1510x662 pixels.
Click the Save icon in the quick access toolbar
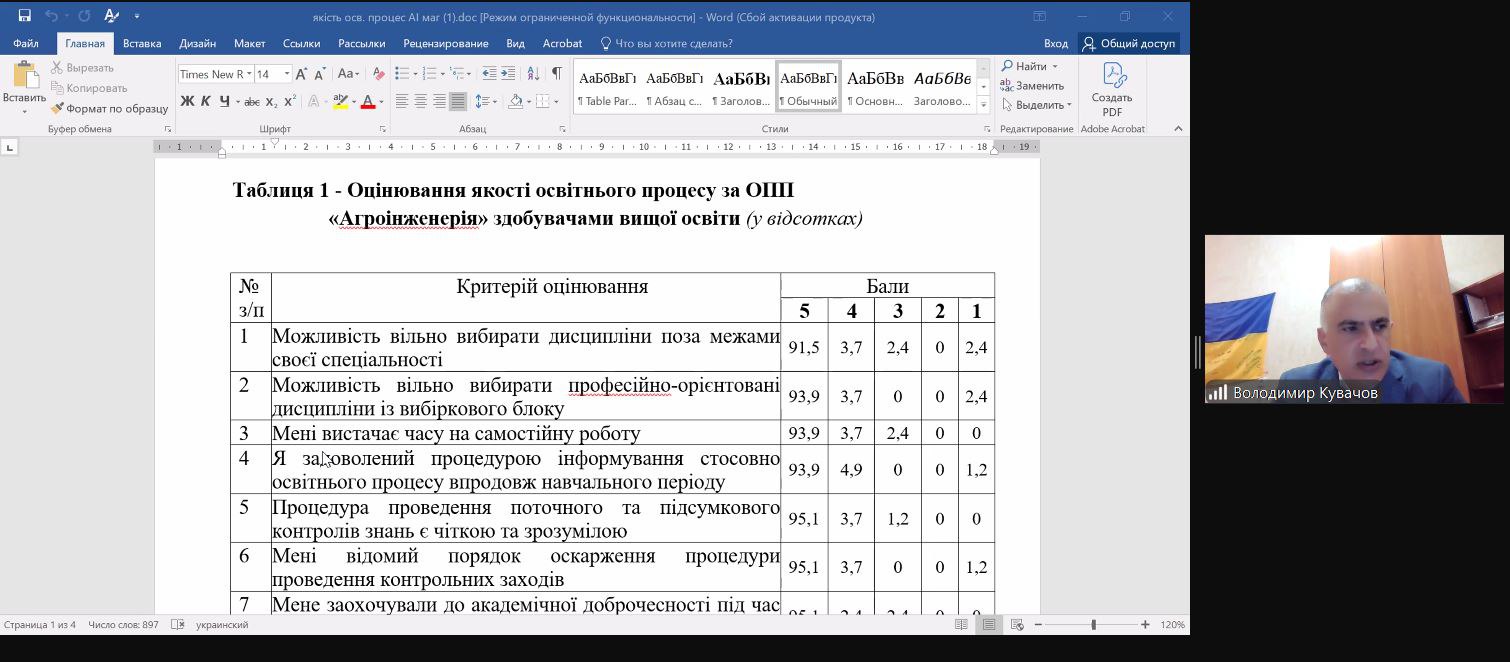click(24, 16)
